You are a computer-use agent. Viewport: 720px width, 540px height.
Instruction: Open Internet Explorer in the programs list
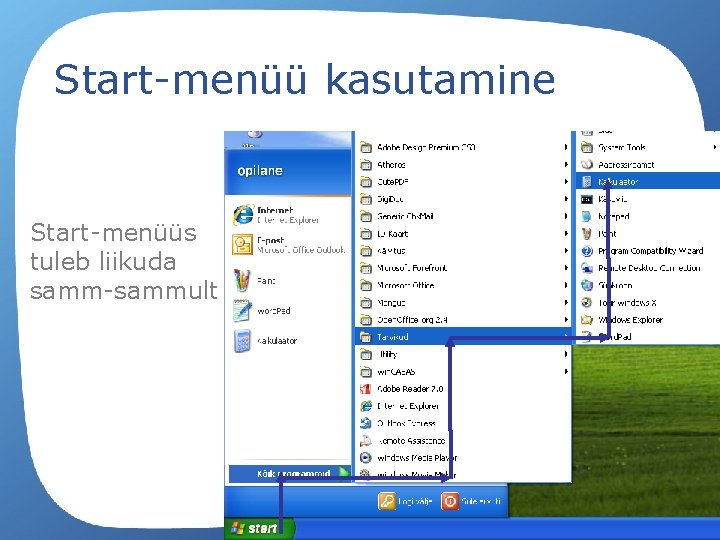pyautogui.click(x=463, y=406)
